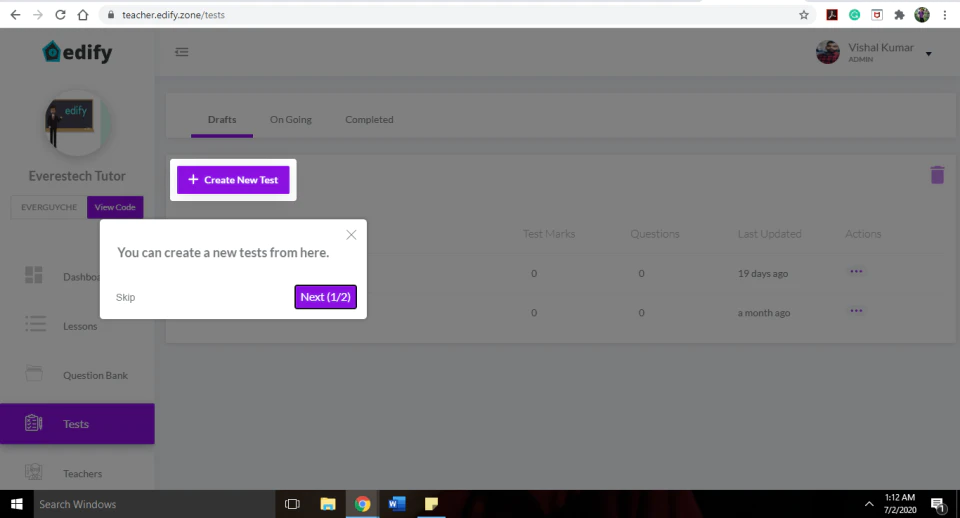Click the Next (1/2) tour button
The height and width of the screenshot is (518, 960).
325,297
